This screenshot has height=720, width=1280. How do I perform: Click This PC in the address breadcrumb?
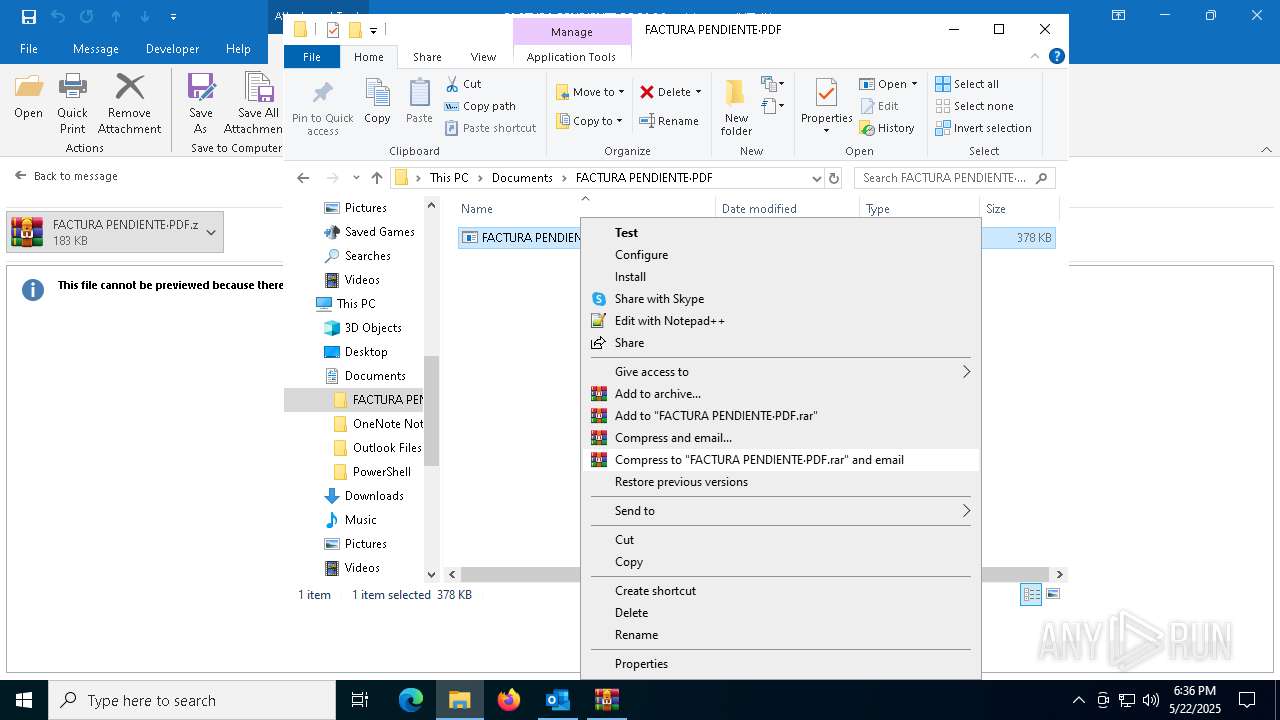click(449, 178)
